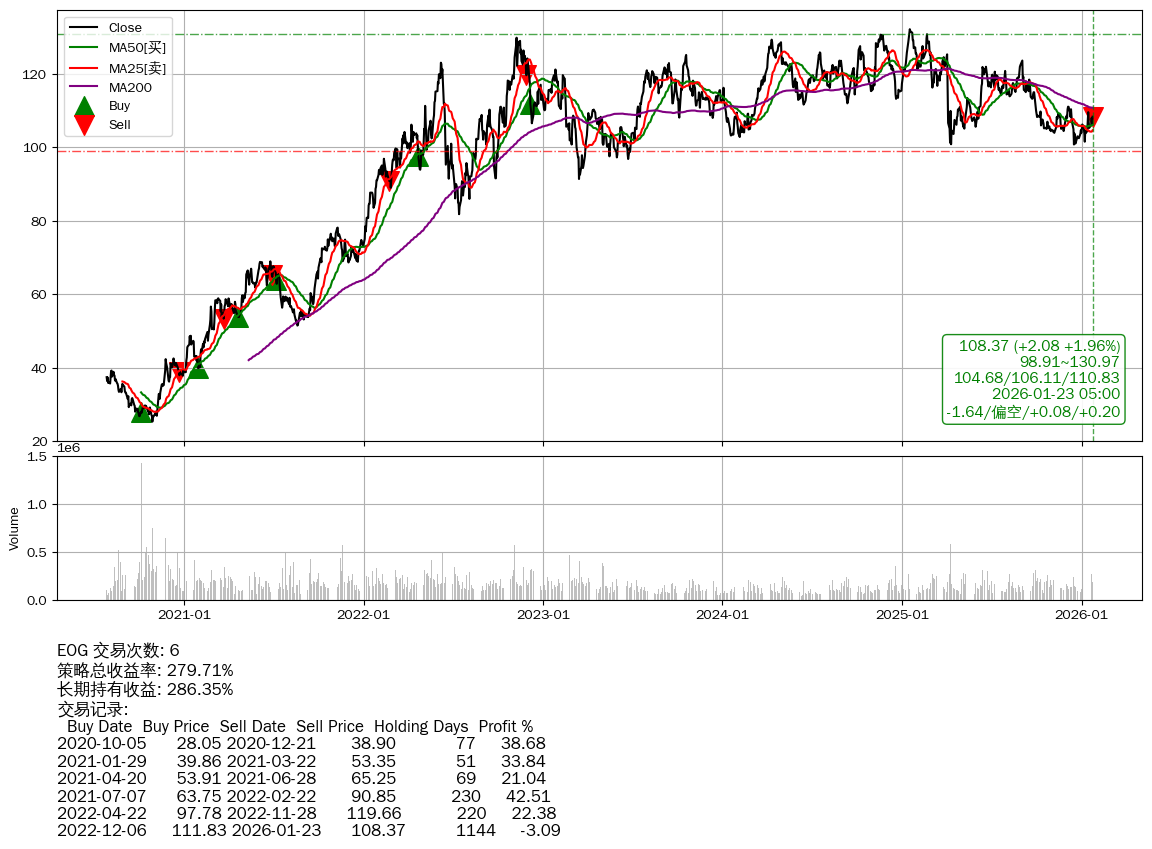Click the 2023-01 x-axis date label
Viewport: 1152px width, 849px height.
click(x=543, y=615)
